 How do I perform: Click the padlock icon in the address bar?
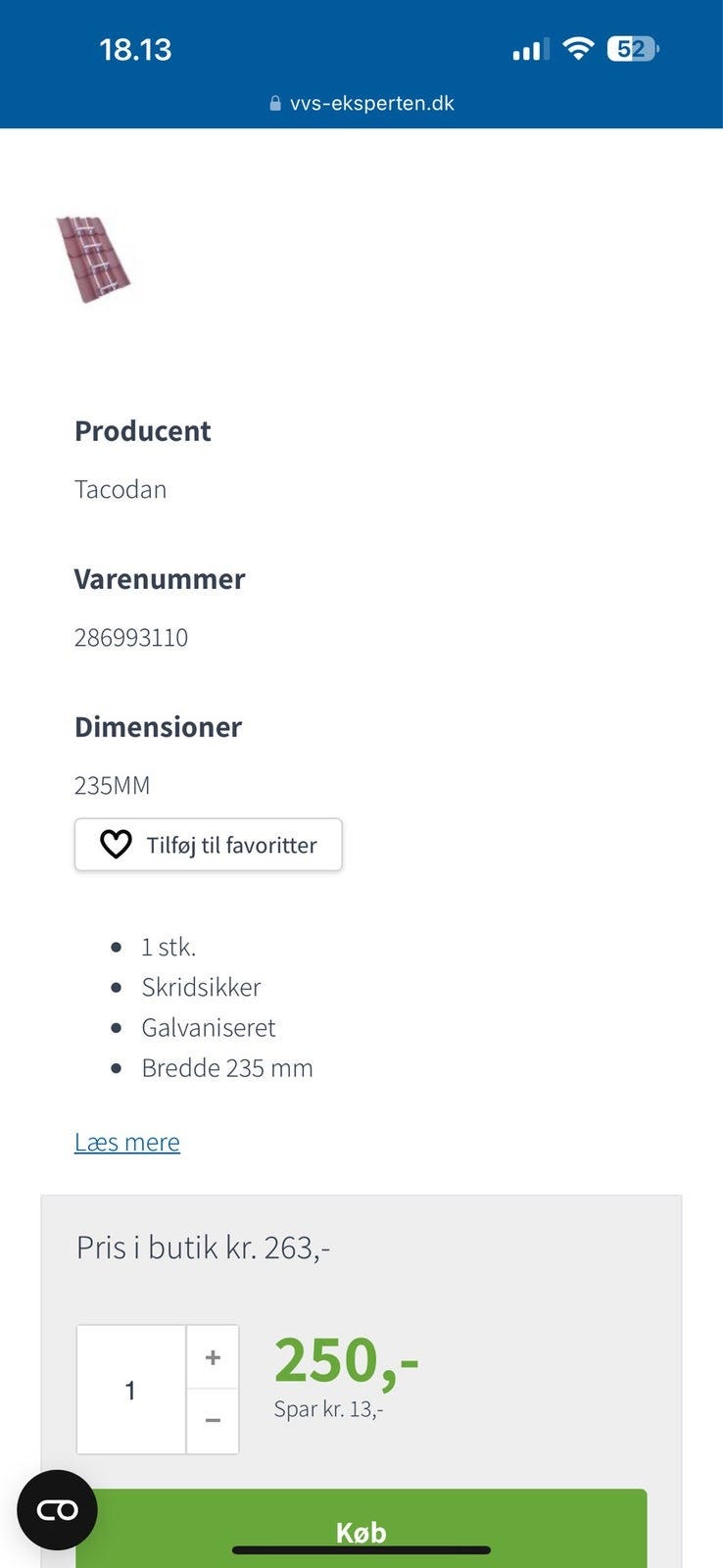[x=275, y=103]
